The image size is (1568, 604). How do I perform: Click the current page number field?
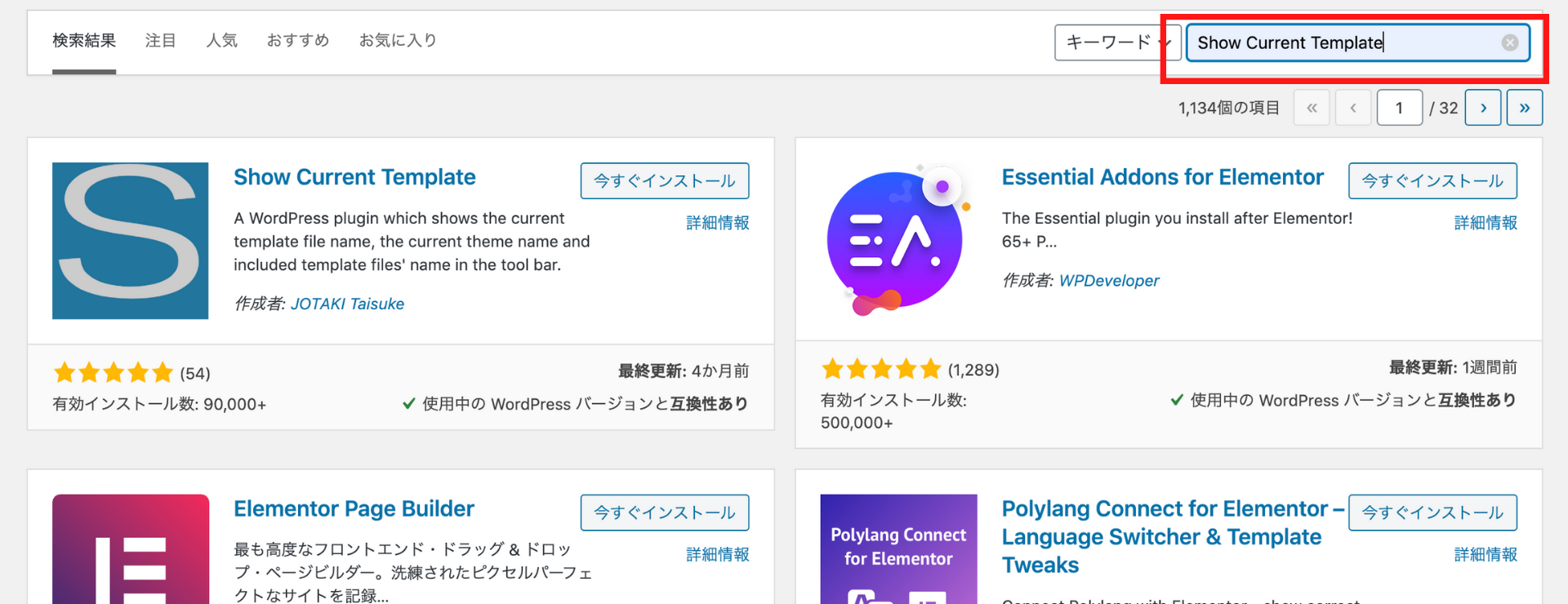(1400, 108)
